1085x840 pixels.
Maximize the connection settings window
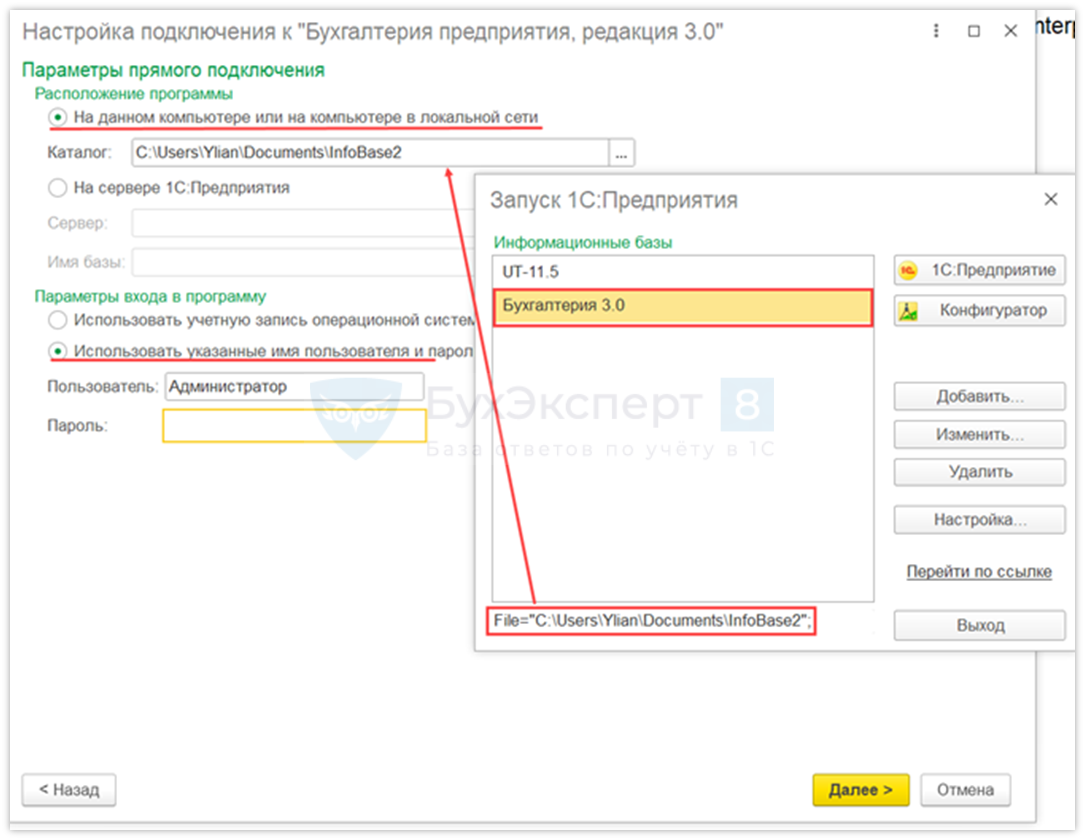974,31
